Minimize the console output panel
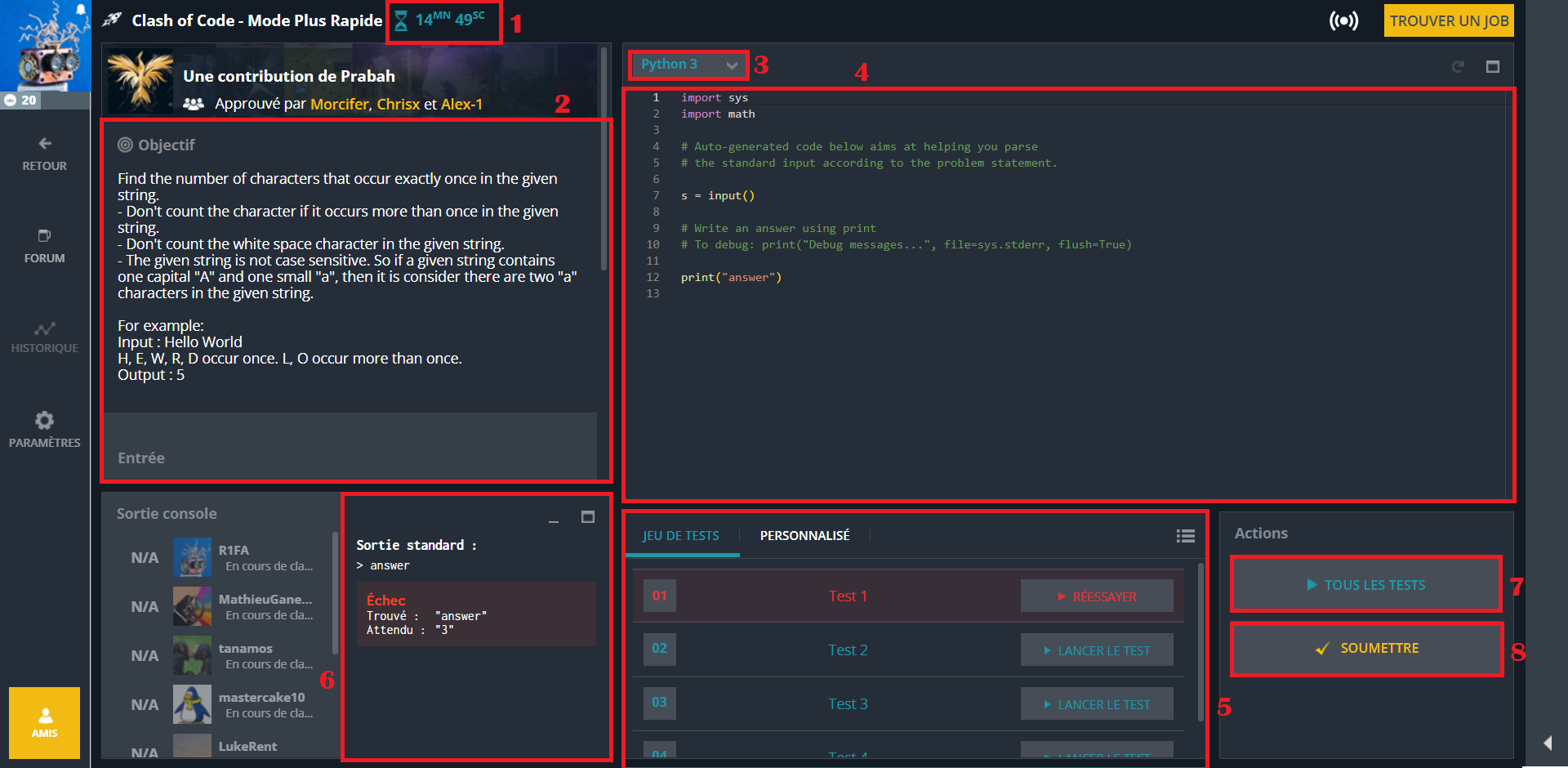 (554, 518)
